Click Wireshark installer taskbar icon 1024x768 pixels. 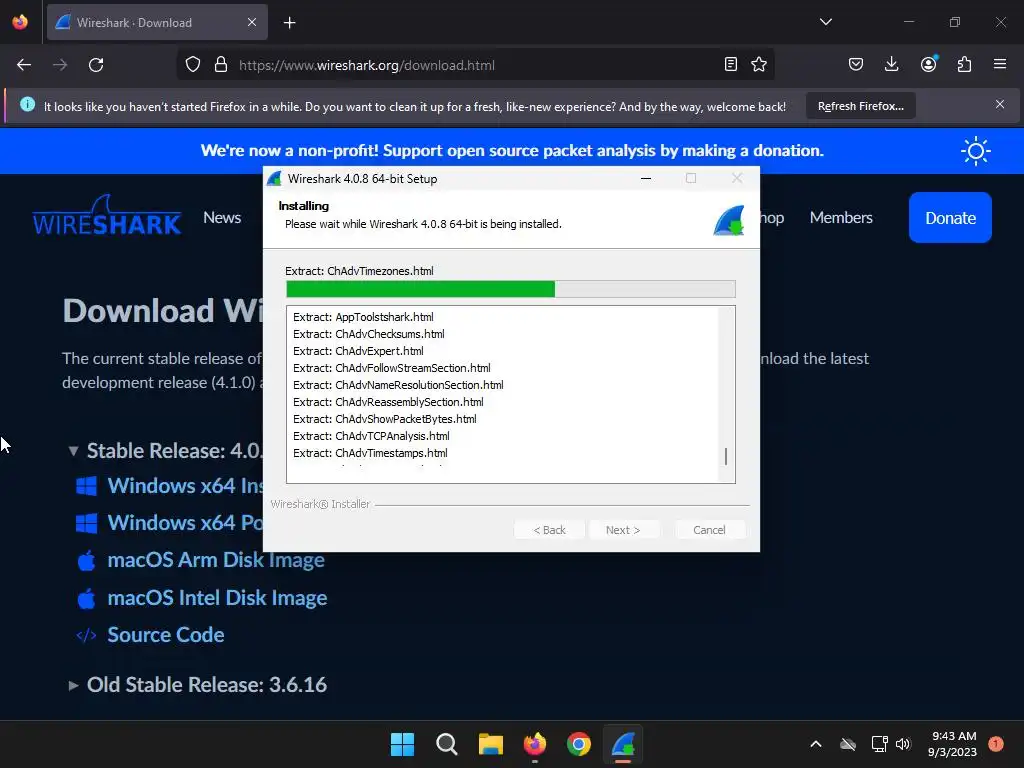pyautogui.click(x=623, y=744)
